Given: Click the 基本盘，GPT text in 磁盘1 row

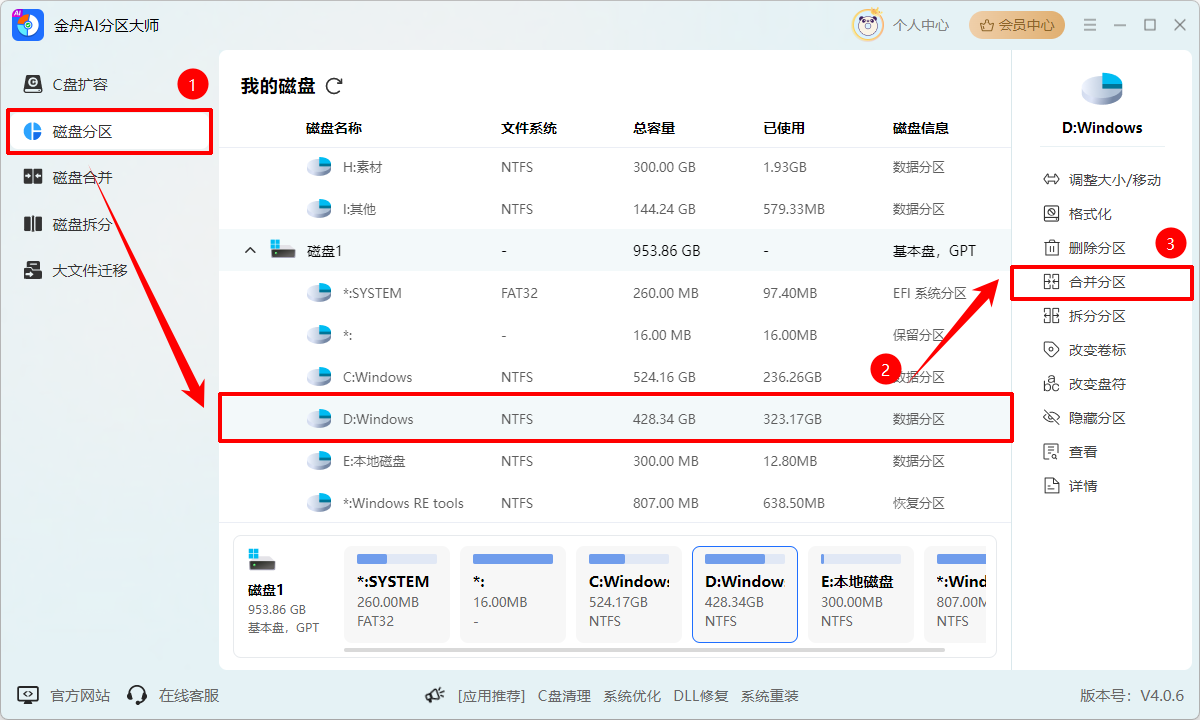Looking at the screenshot, I should 934,251.
